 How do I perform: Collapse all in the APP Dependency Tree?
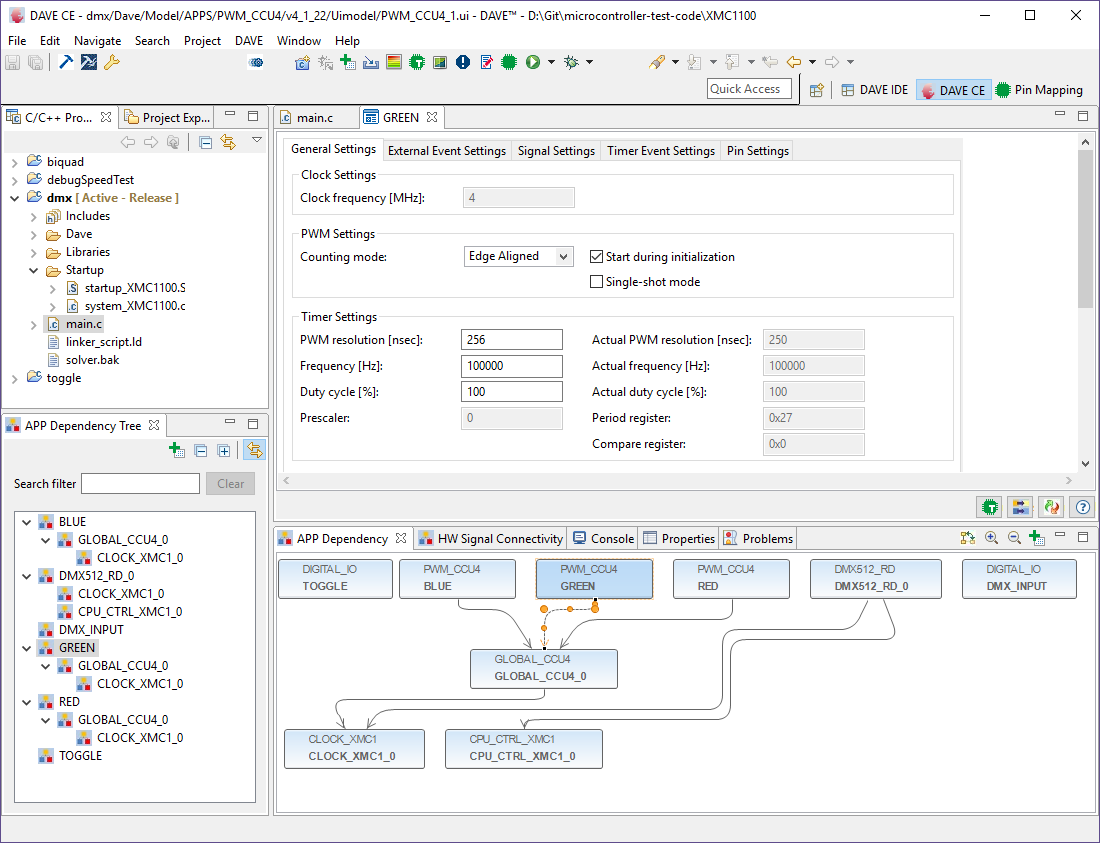tap(200, 451)
